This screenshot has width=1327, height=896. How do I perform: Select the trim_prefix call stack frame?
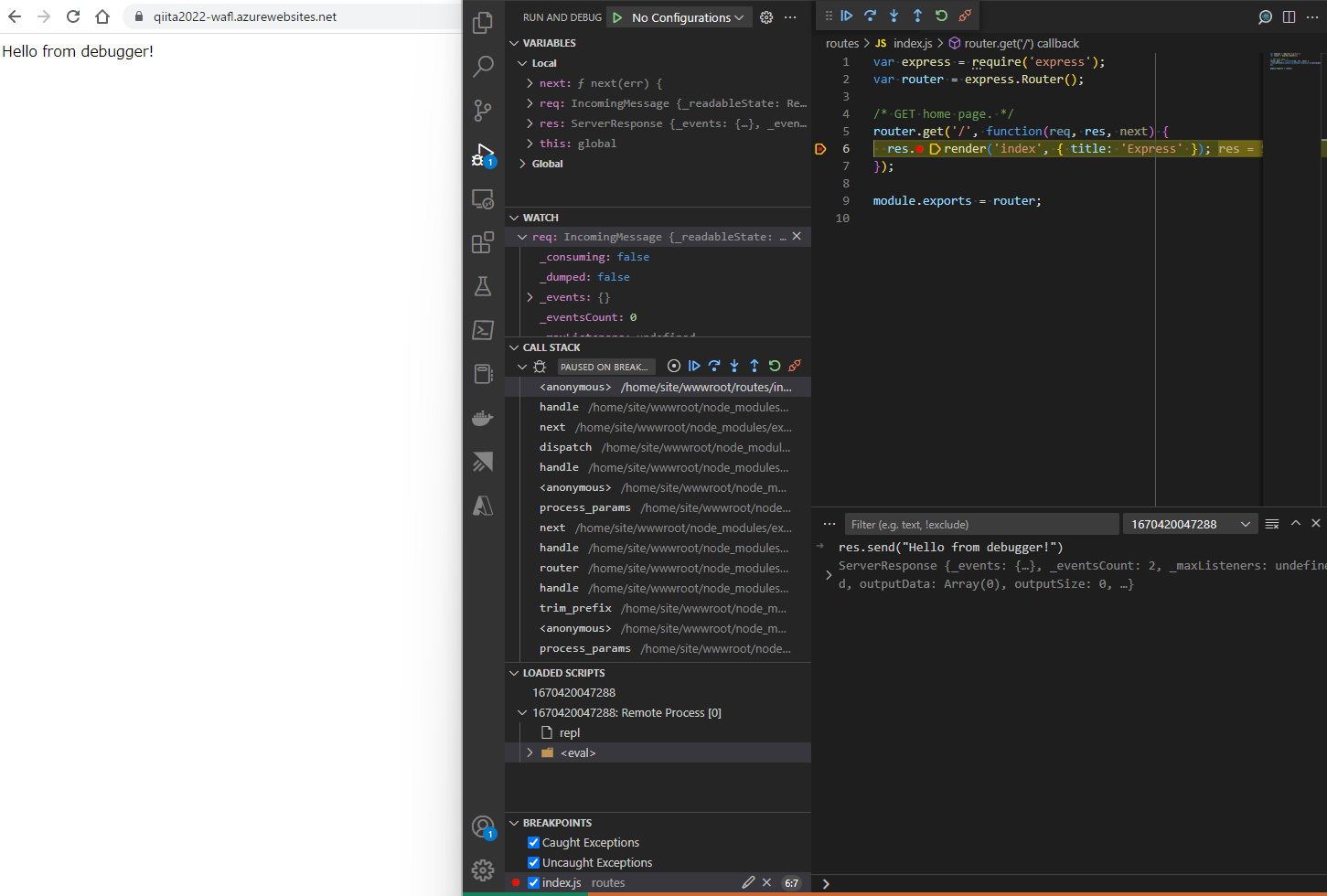click(x=658, y=608)
